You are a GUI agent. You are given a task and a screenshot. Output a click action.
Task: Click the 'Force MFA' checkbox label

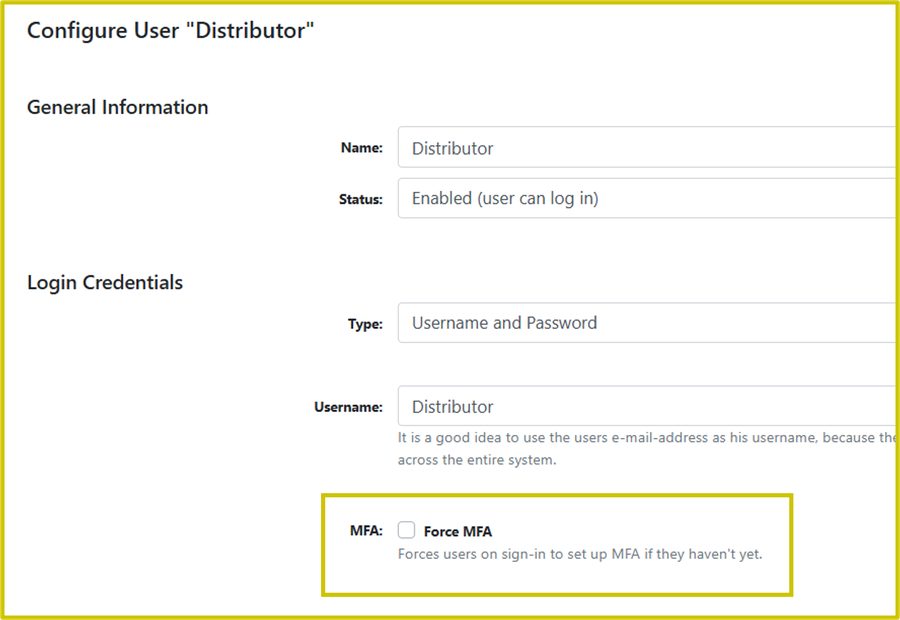[457, 532]
